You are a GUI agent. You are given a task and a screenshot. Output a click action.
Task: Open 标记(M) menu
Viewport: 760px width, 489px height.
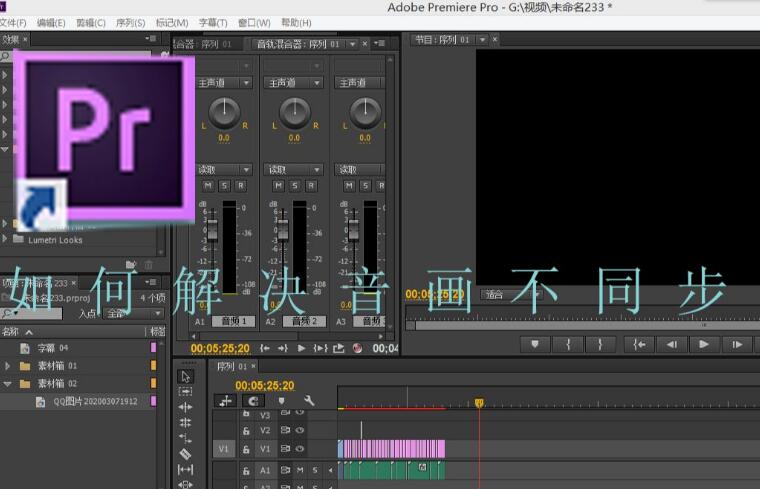tap(172, 23)
